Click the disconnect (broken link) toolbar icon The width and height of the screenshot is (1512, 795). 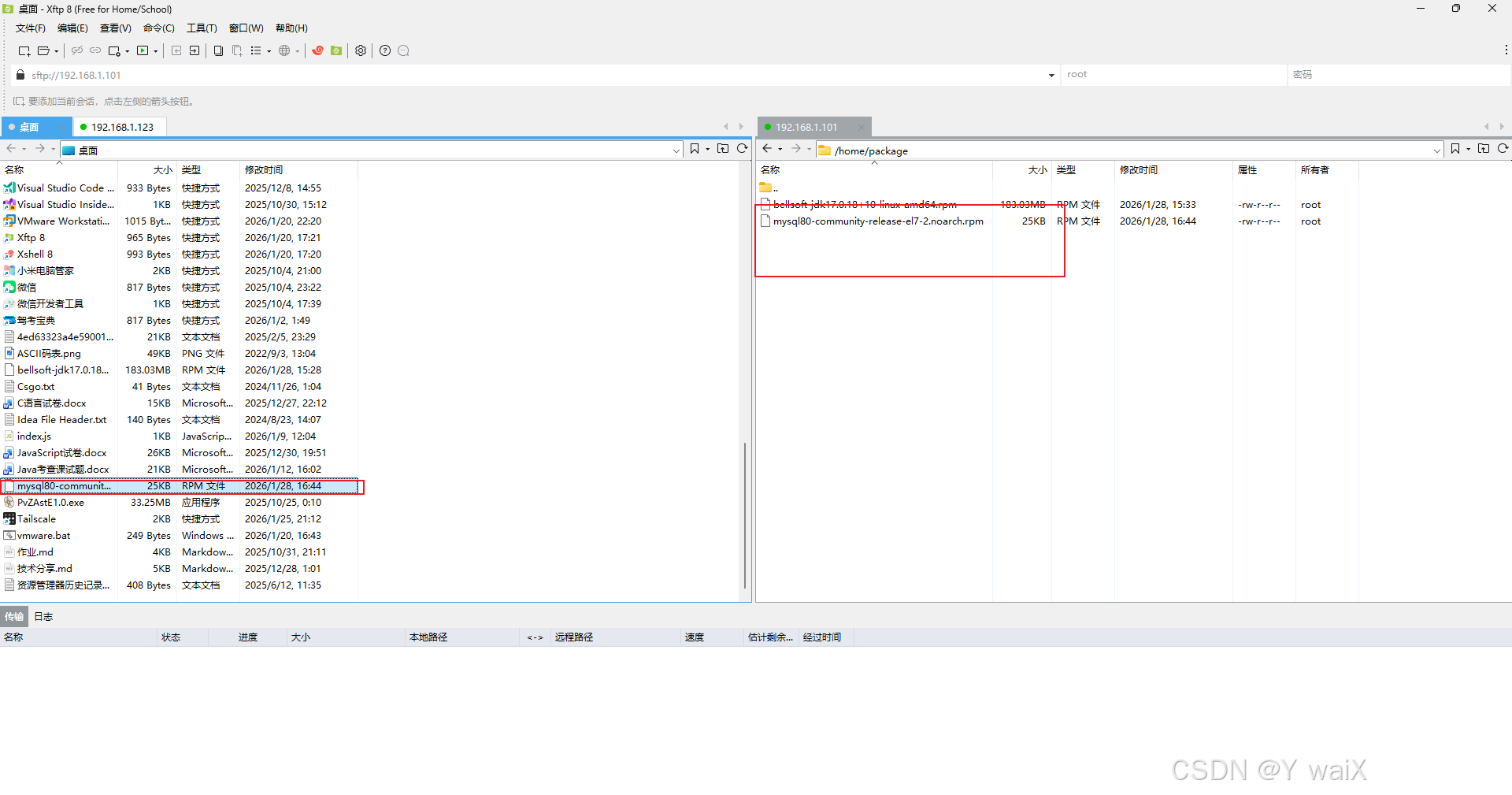[x=77, y=50]
